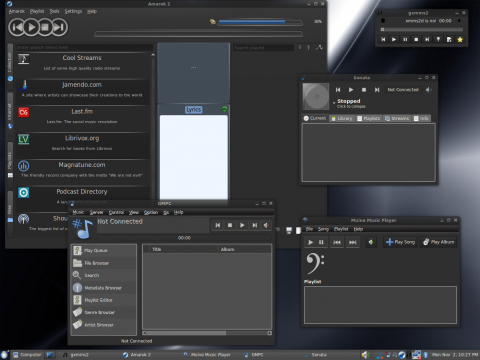Adjust Amarok's blue volume slider

tap(260, 22)
